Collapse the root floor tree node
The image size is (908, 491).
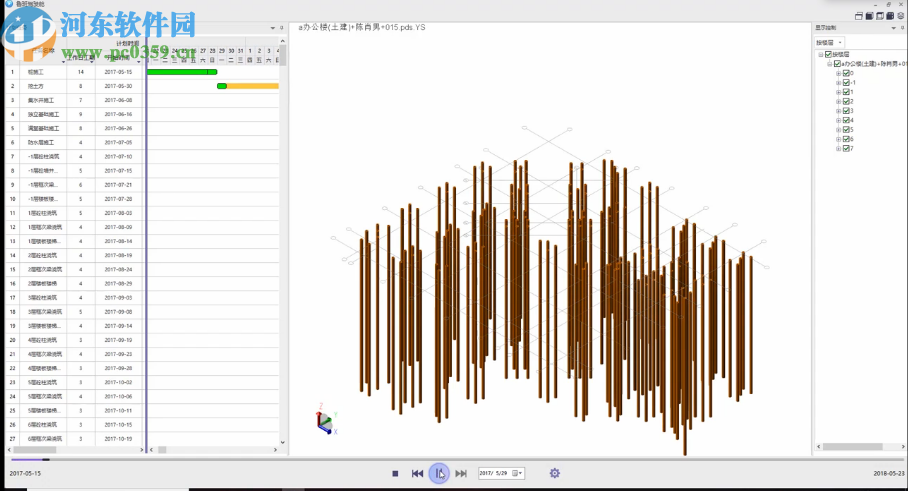click(x=821, y=54)
